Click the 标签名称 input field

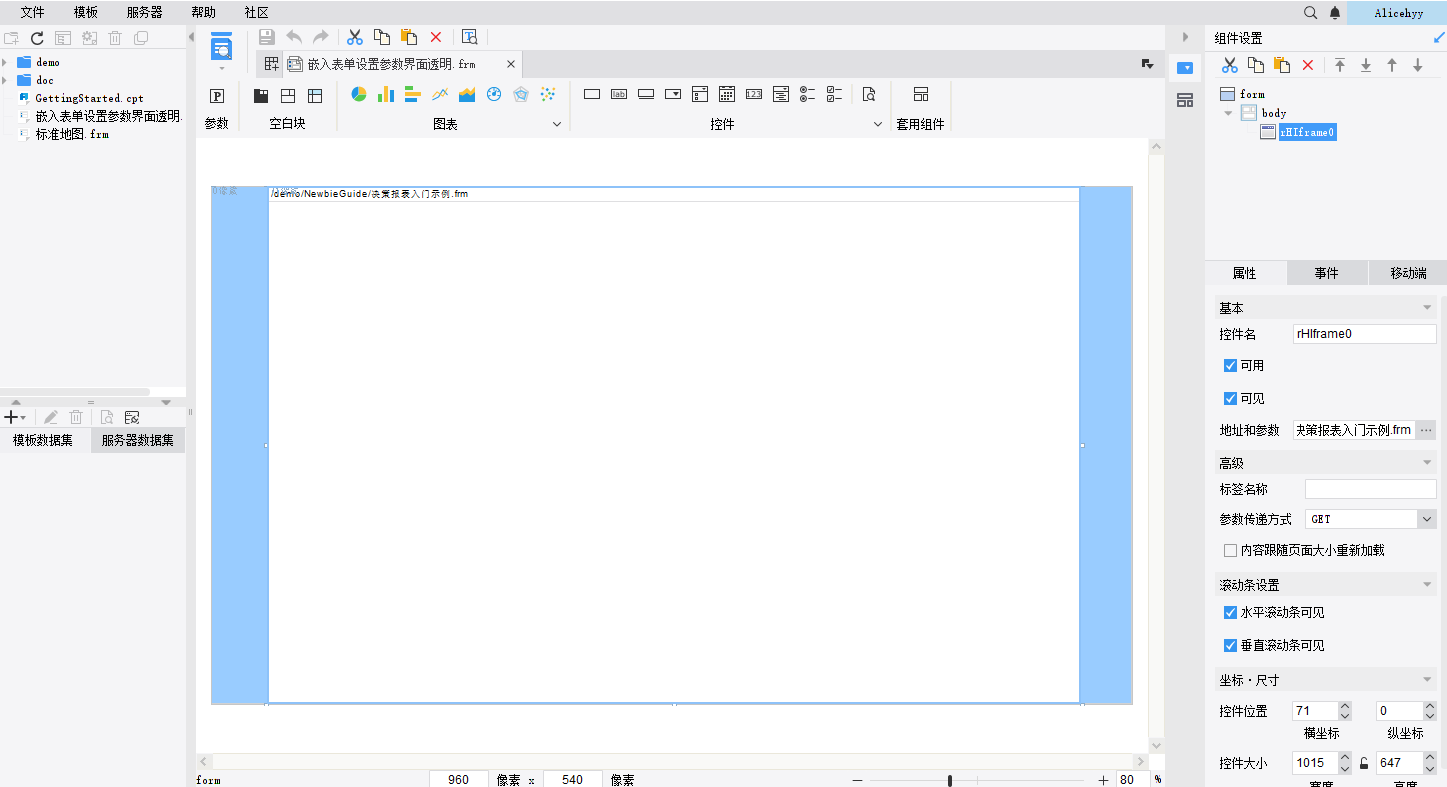[1370, 489]
